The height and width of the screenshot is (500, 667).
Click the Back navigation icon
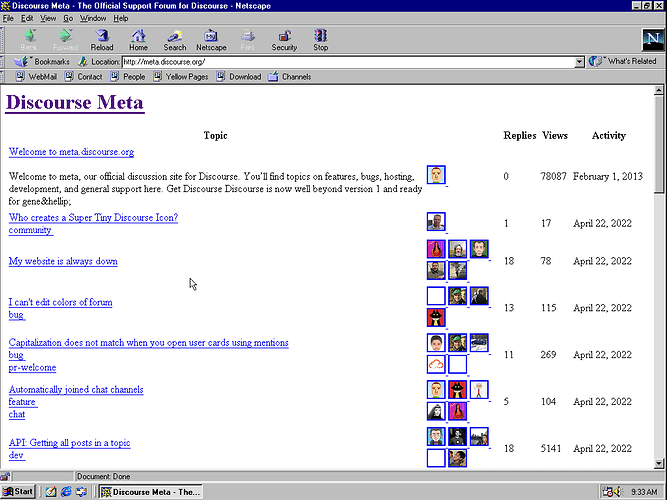tap(29, 40)
